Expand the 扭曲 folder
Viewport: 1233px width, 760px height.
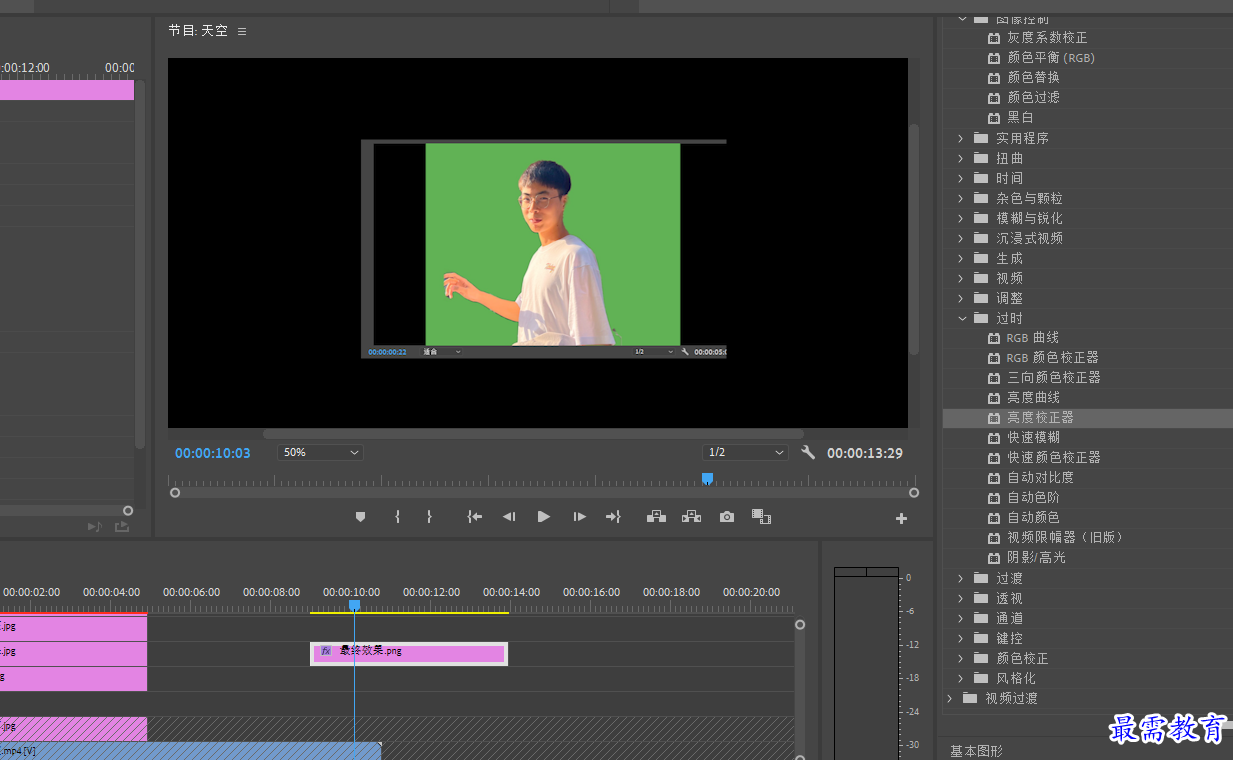[x=961, y=158]
